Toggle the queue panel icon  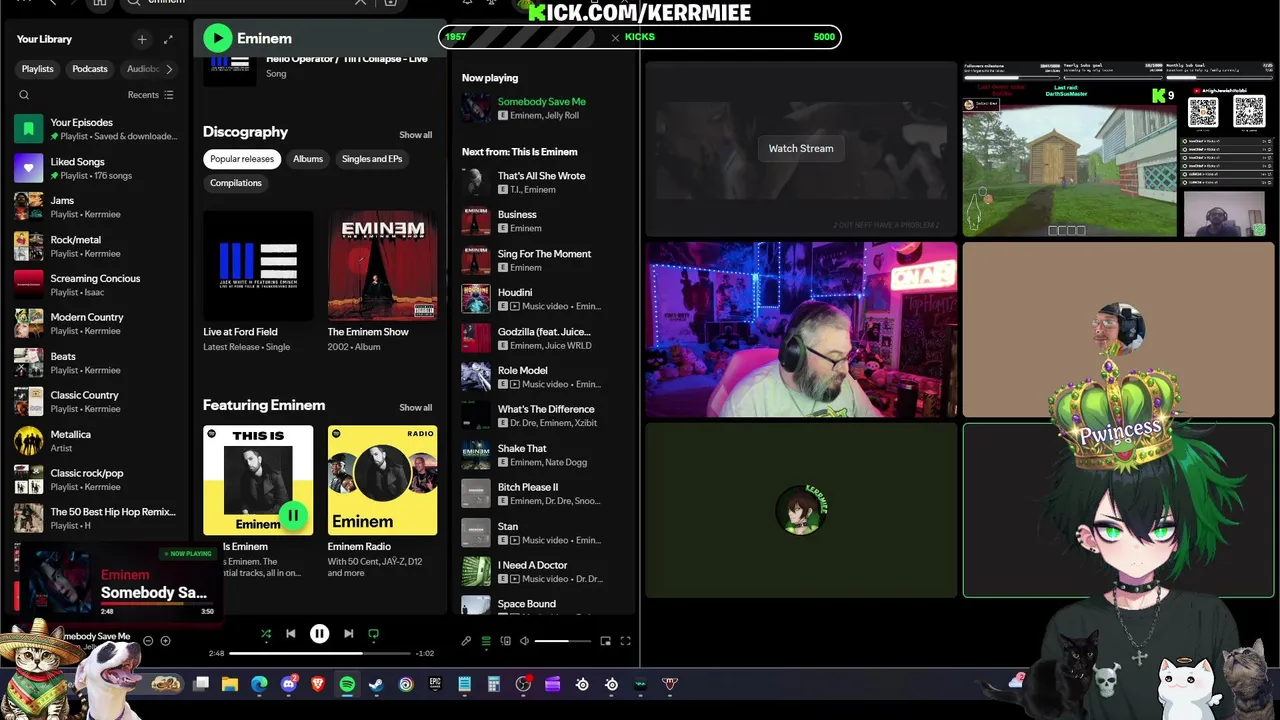pos(486,641)
